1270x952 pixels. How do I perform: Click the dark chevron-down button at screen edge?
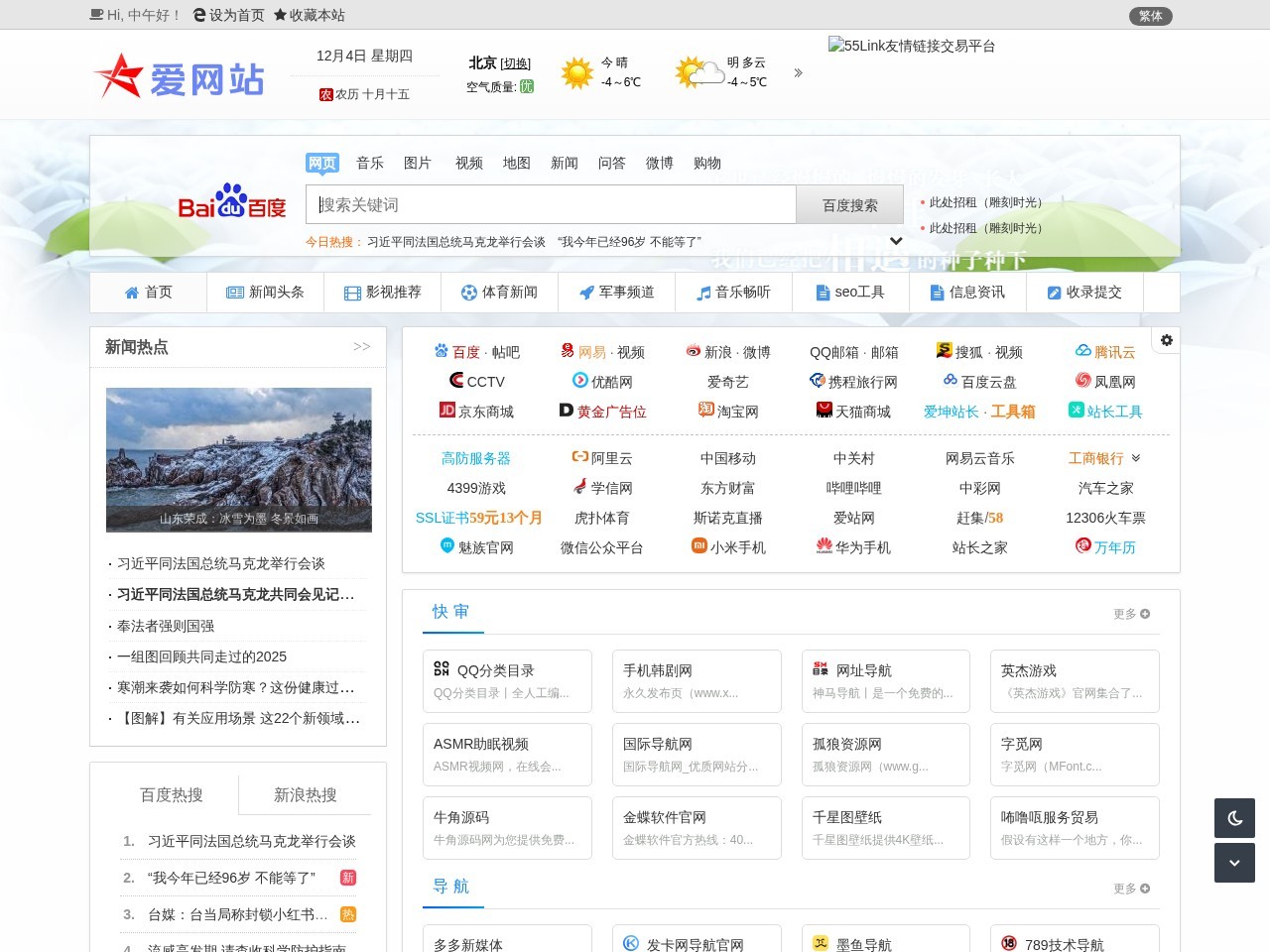(x=1234, y=863)
